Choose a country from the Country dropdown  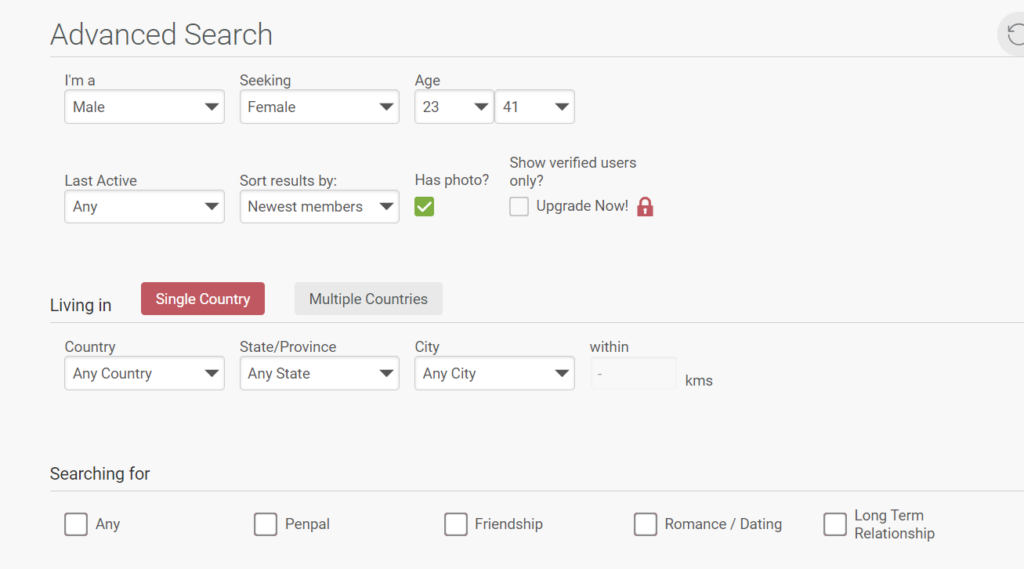click(144, 374)
